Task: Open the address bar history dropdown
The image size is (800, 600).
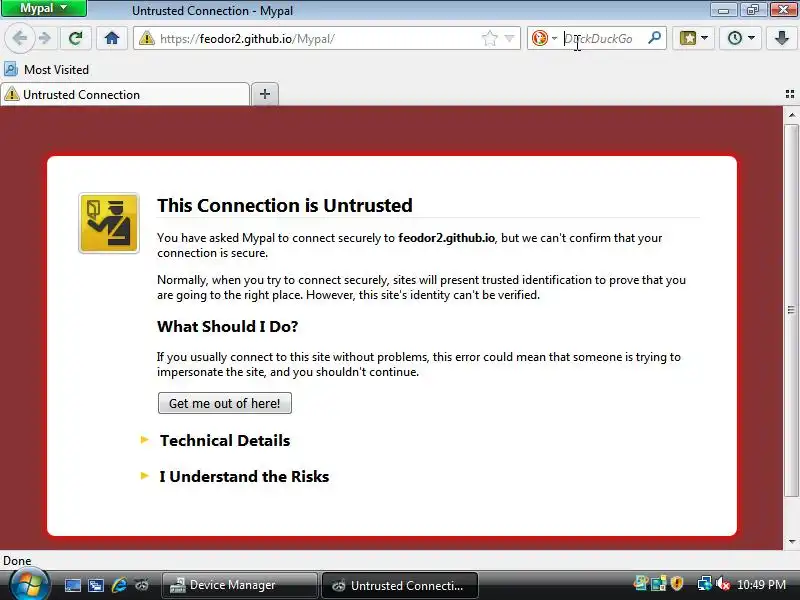Action: pos(509,38)
